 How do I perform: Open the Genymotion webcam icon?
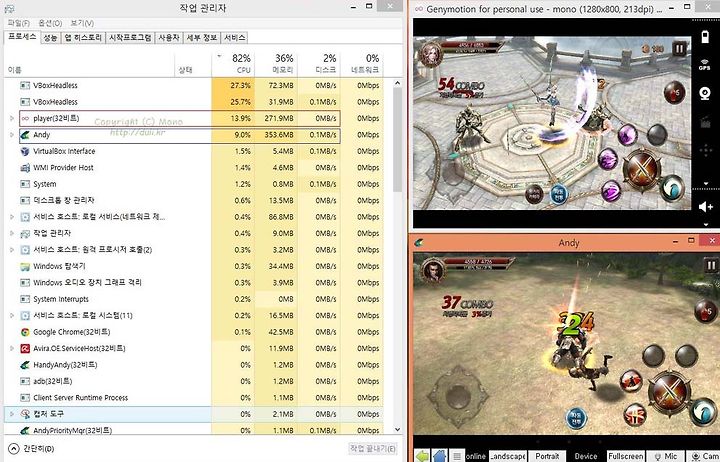(x=705, y=93)
